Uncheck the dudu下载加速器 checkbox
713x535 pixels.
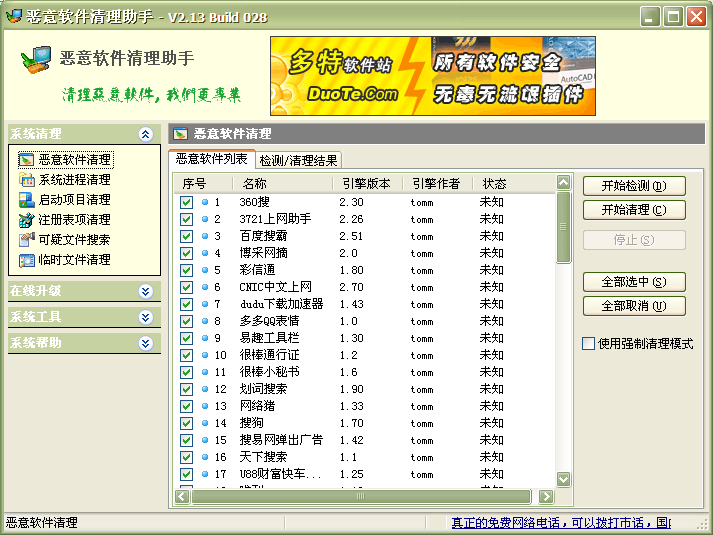[x=186, y=304]
